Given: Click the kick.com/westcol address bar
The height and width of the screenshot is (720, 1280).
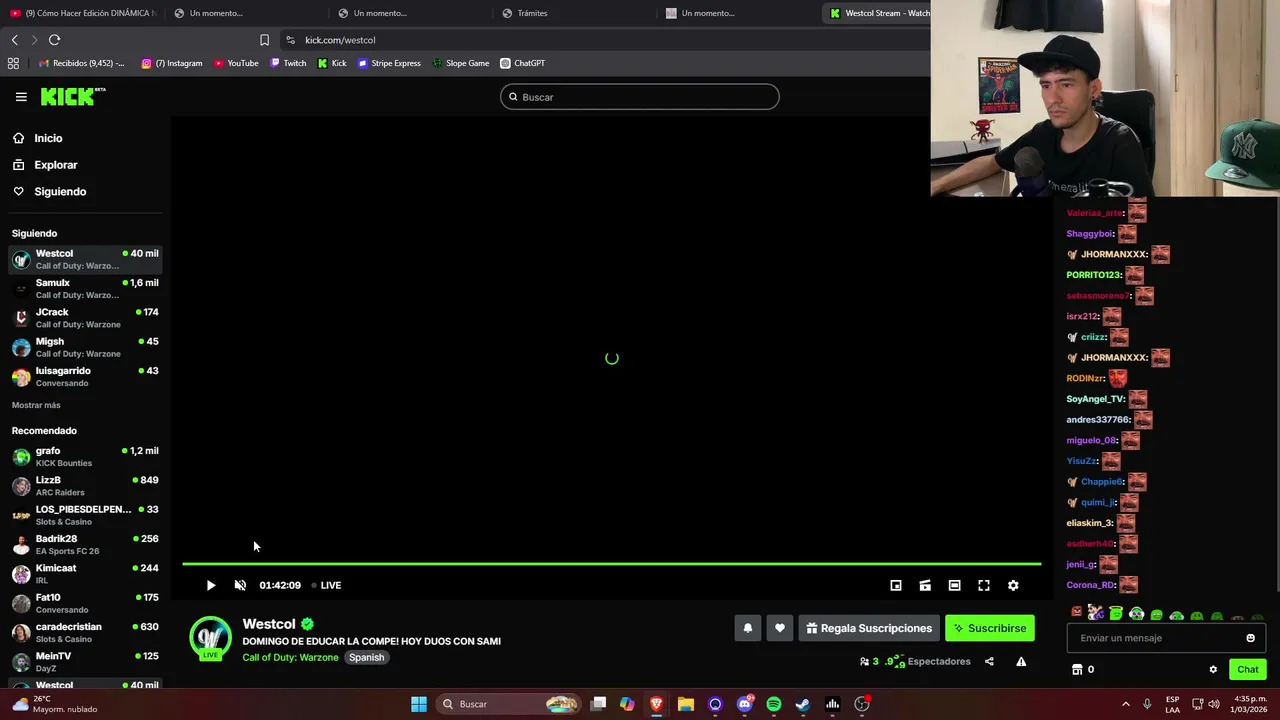Looking at the screenshot, I should coord(340,40).
